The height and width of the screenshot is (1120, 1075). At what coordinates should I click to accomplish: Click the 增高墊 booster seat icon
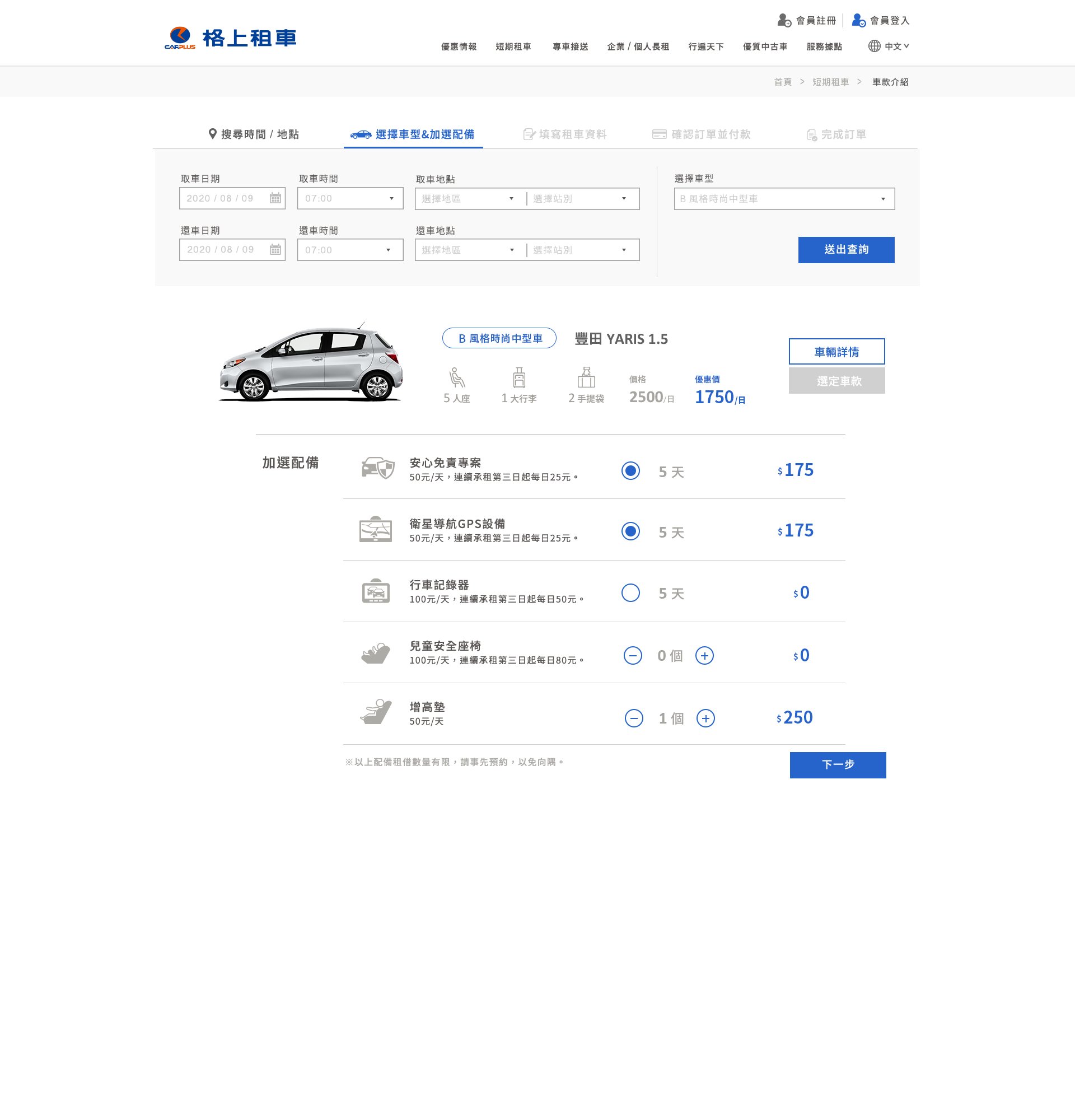376,712
